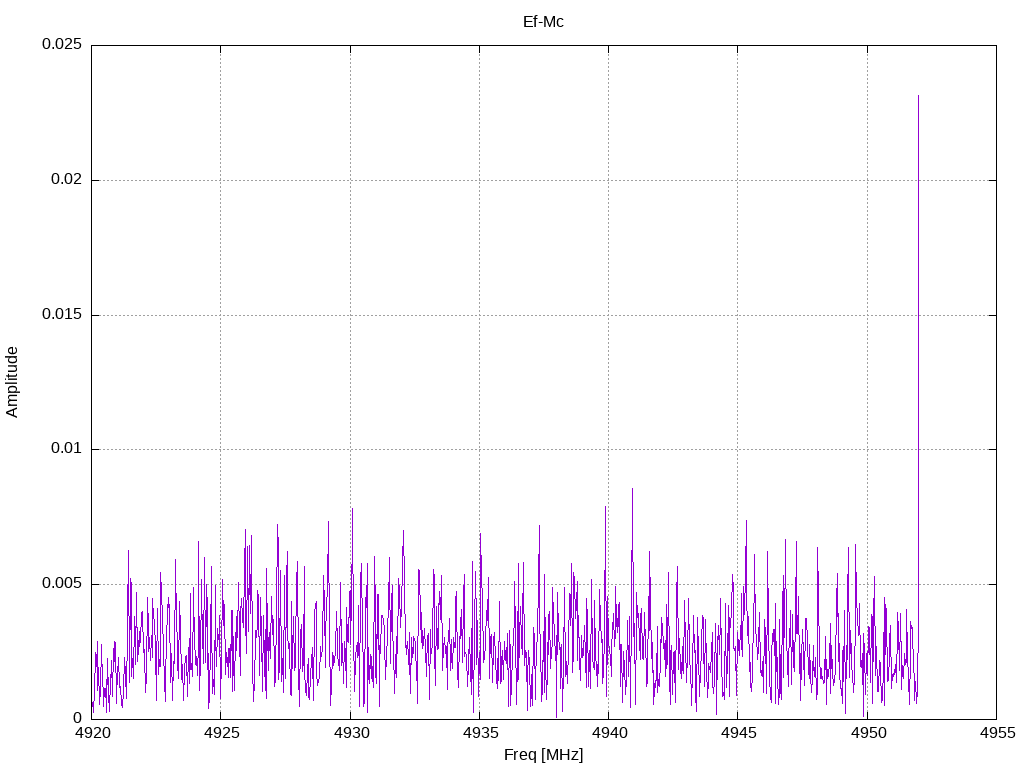Click the Amplitude y-axis label
This screenshot has width=1024, height=768.
click(x=13, y=381)
